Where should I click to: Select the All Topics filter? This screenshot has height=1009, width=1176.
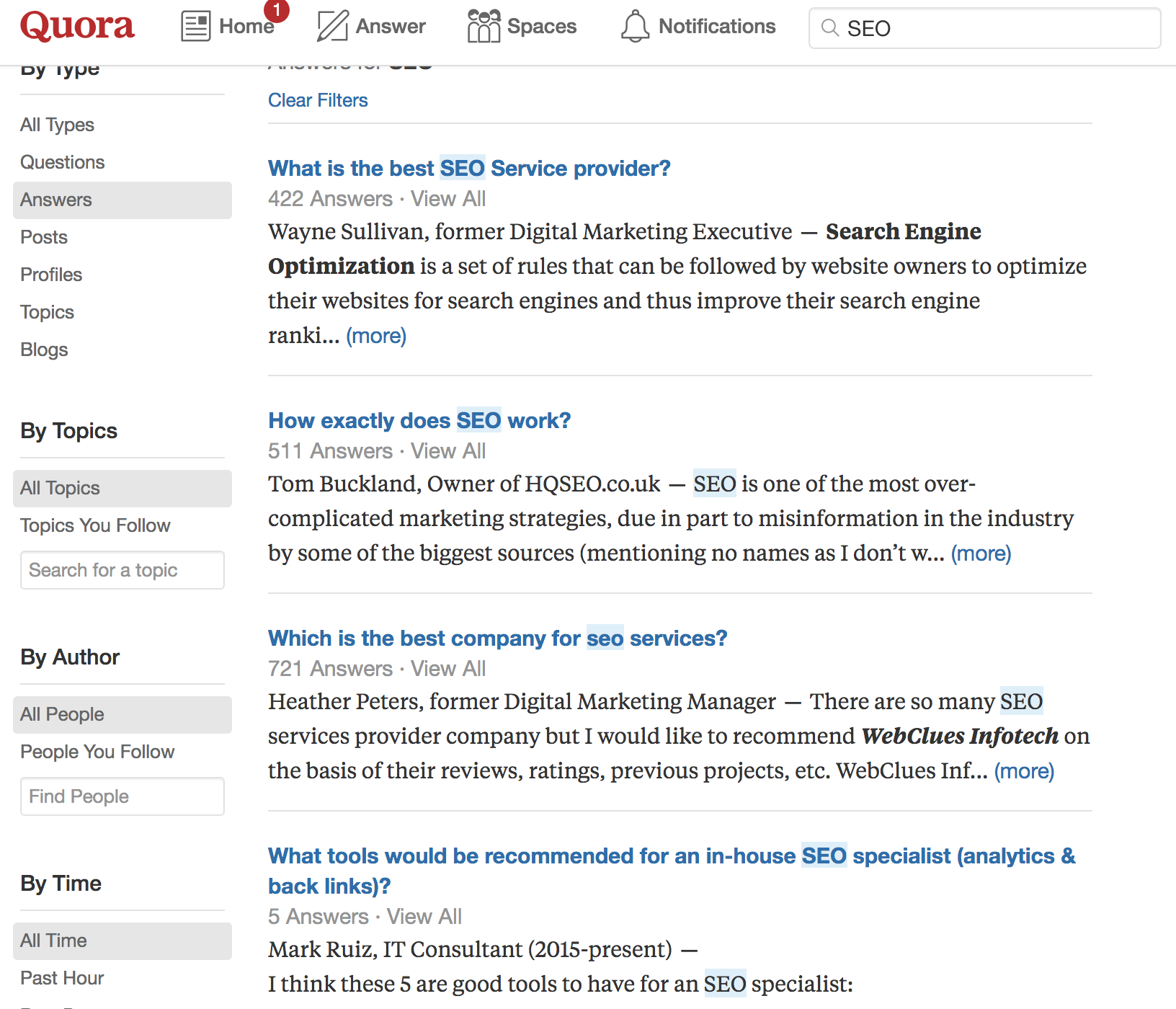tap(122, 488)
